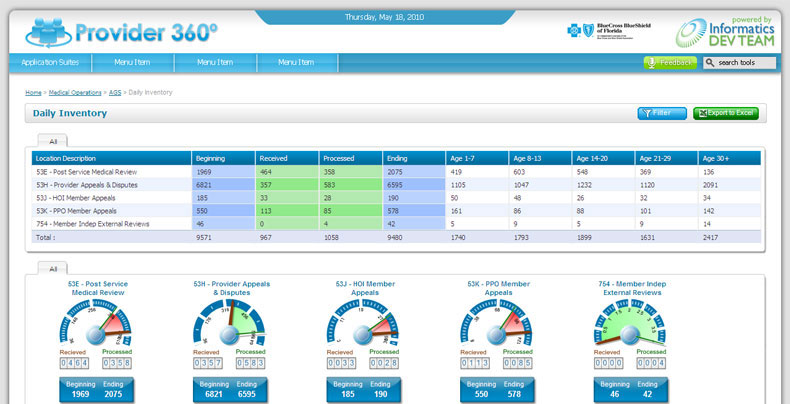Click the 754 Member Indep External Reviews gauge

tap(629, 323)
